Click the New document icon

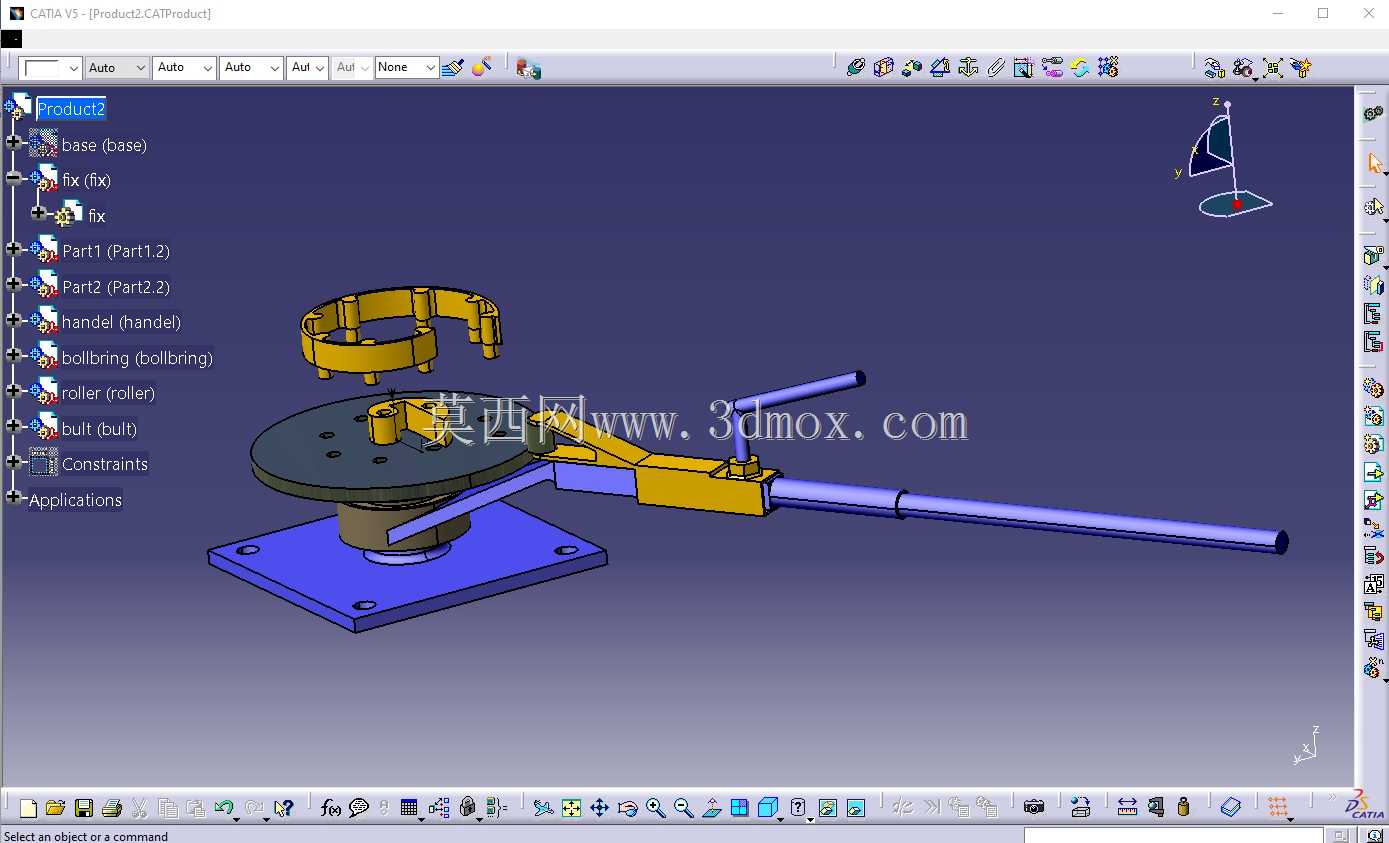(x=28, y=808)
